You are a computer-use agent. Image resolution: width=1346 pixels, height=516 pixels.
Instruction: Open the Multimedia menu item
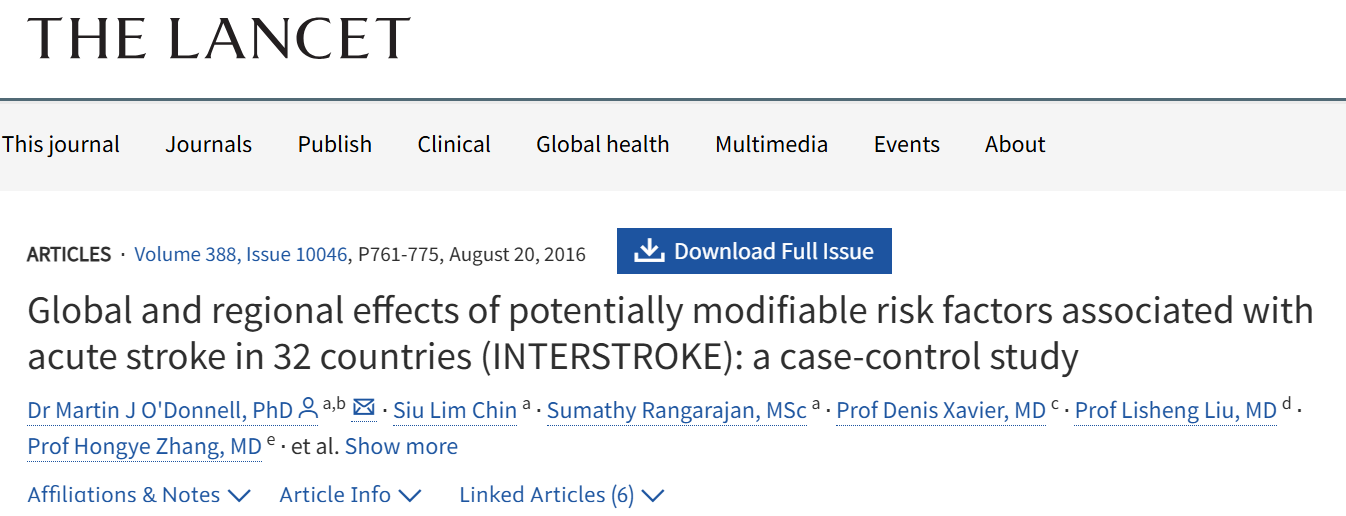tap(771, 144)
